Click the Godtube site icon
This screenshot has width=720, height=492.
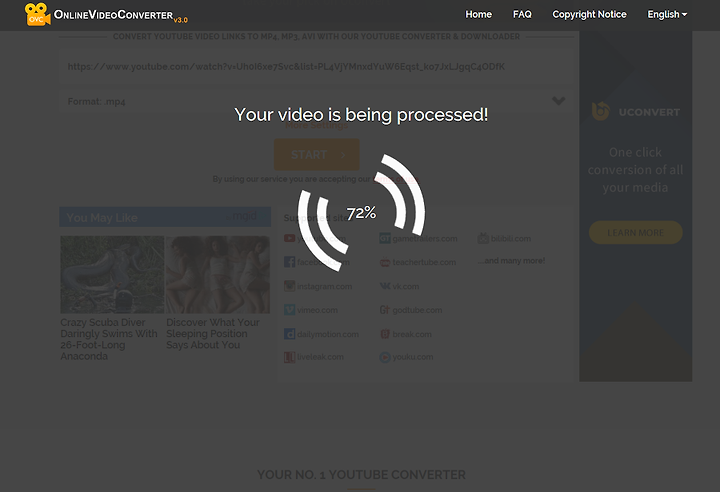pyautogui.click(x=385, y=310)
